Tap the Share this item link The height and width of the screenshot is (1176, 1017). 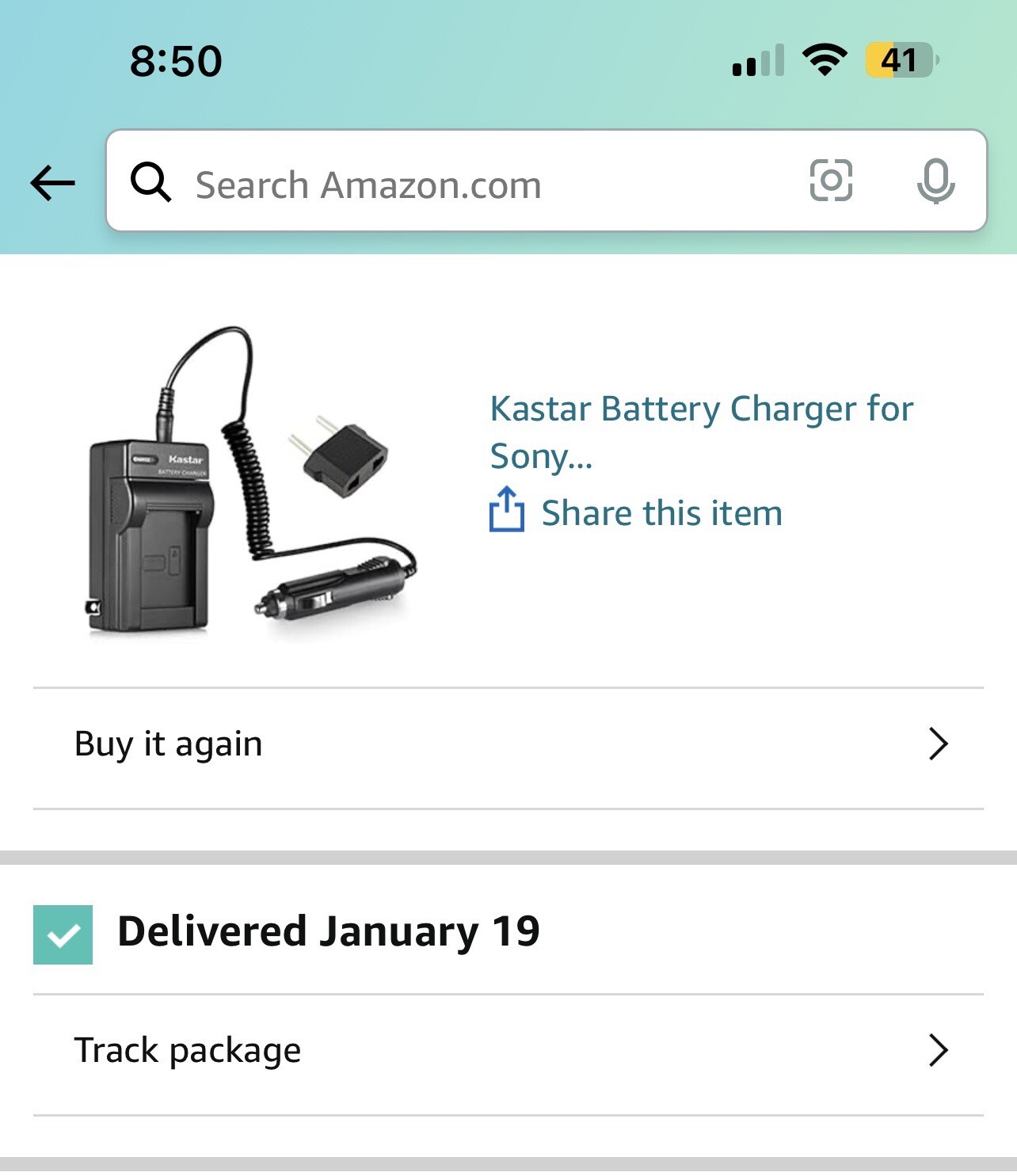click(661, 513)
